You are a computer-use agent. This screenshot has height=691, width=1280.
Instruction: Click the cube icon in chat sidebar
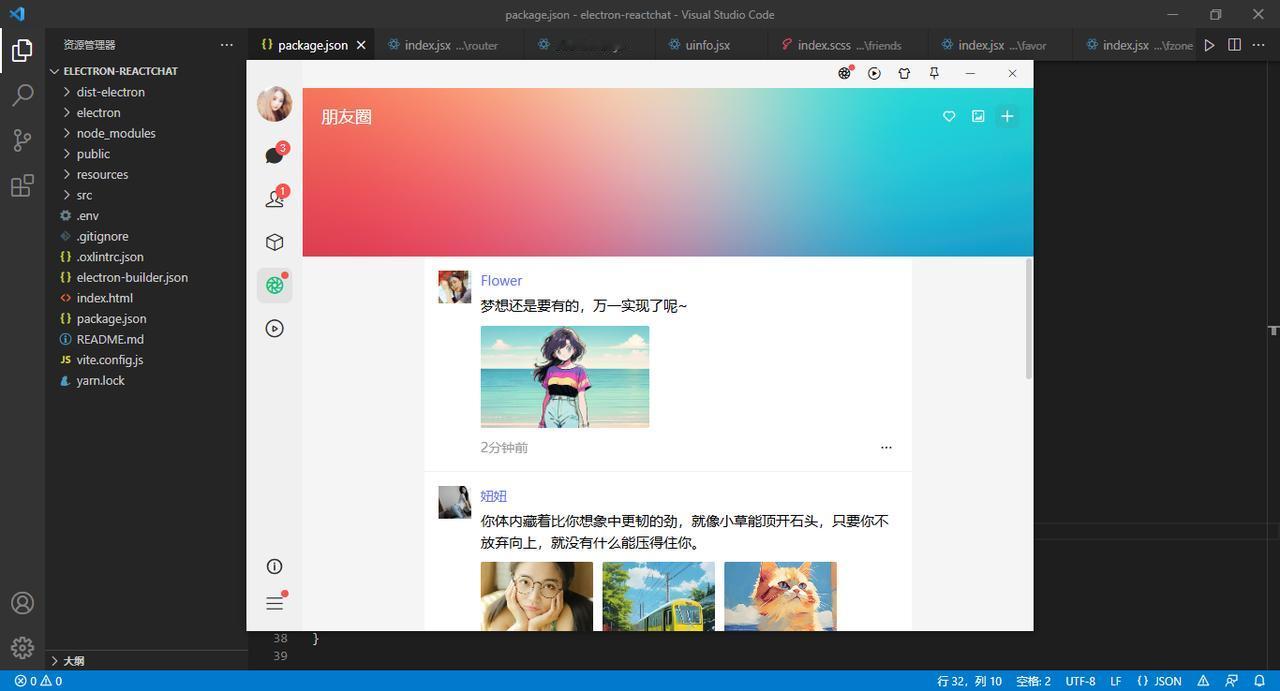(274, 242)
